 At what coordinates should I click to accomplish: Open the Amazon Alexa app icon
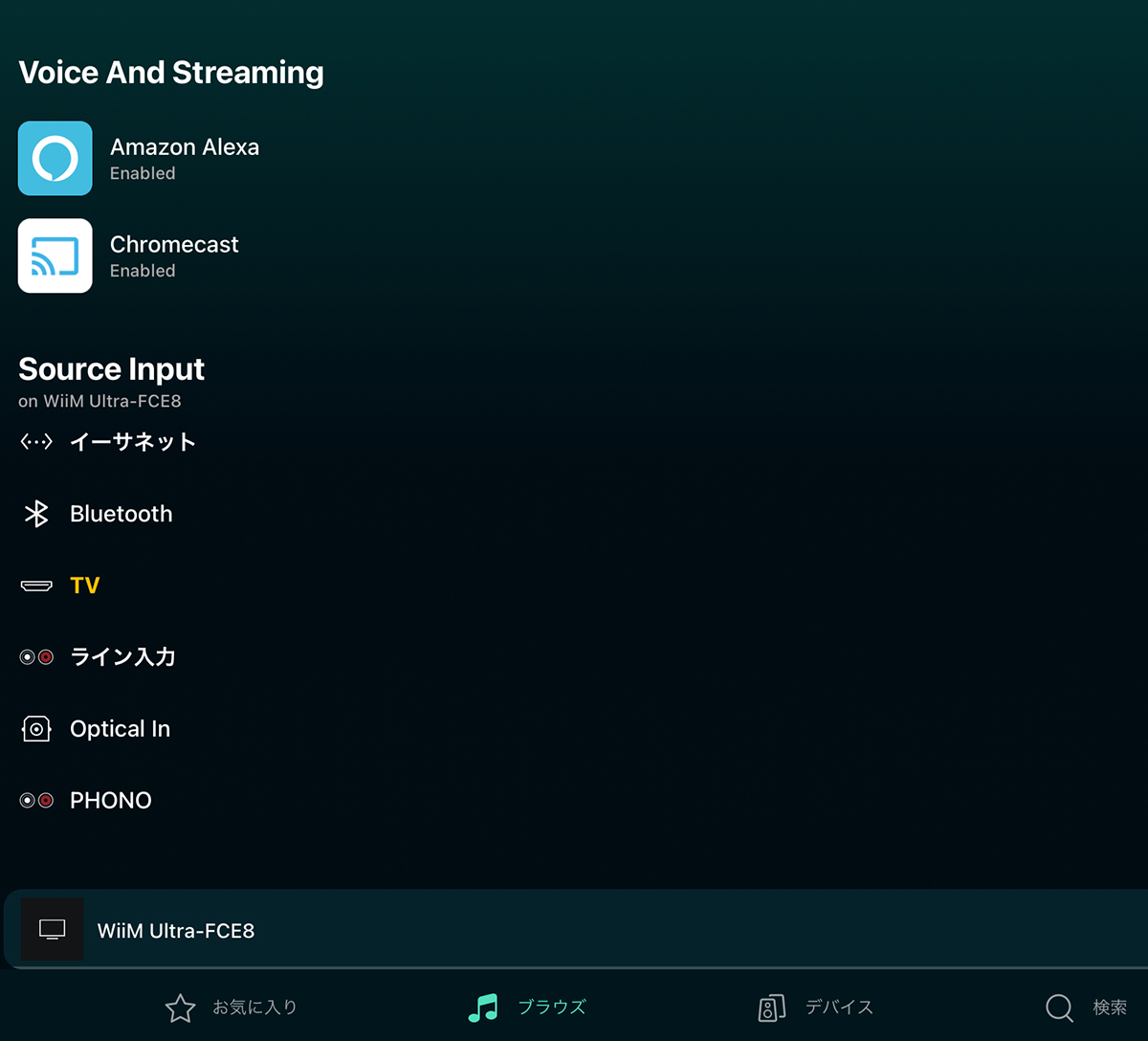(55, 158)
